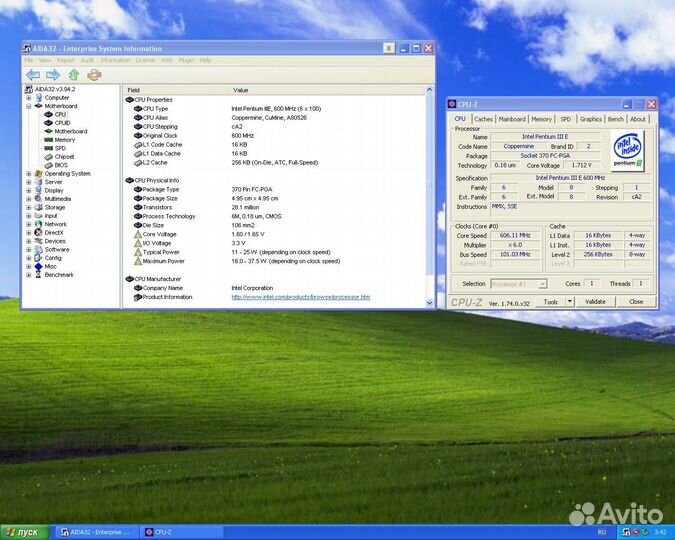Screen dimensions: 675x540
Task: Click the Benchmark tree icon
Action: [x=39, y=275]
